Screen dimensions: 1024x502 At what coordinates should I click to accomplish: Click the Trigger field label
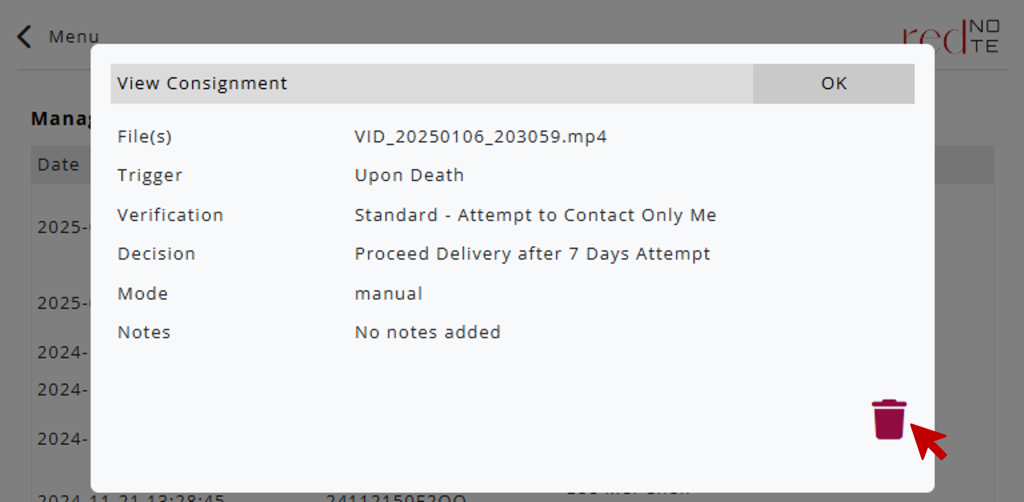tap(150, 175)
